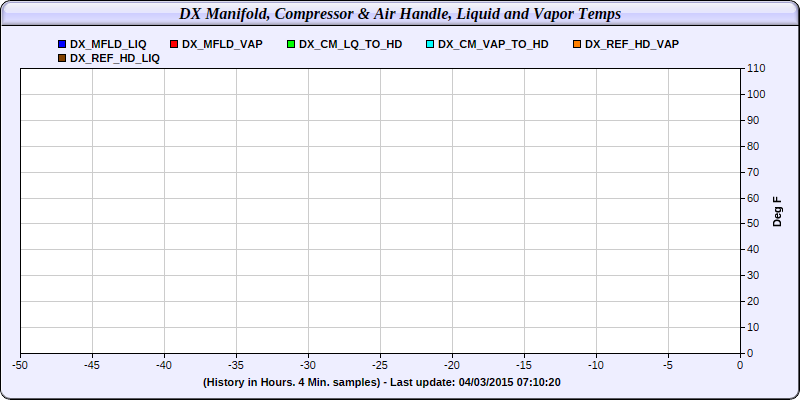Click the -25 x-axis tick label

pos(380,365)
